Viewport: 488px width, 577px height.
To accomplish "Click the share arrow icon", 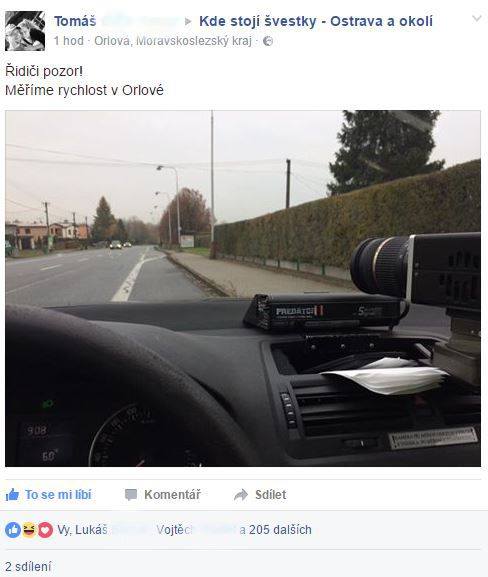I will [241, 495].
